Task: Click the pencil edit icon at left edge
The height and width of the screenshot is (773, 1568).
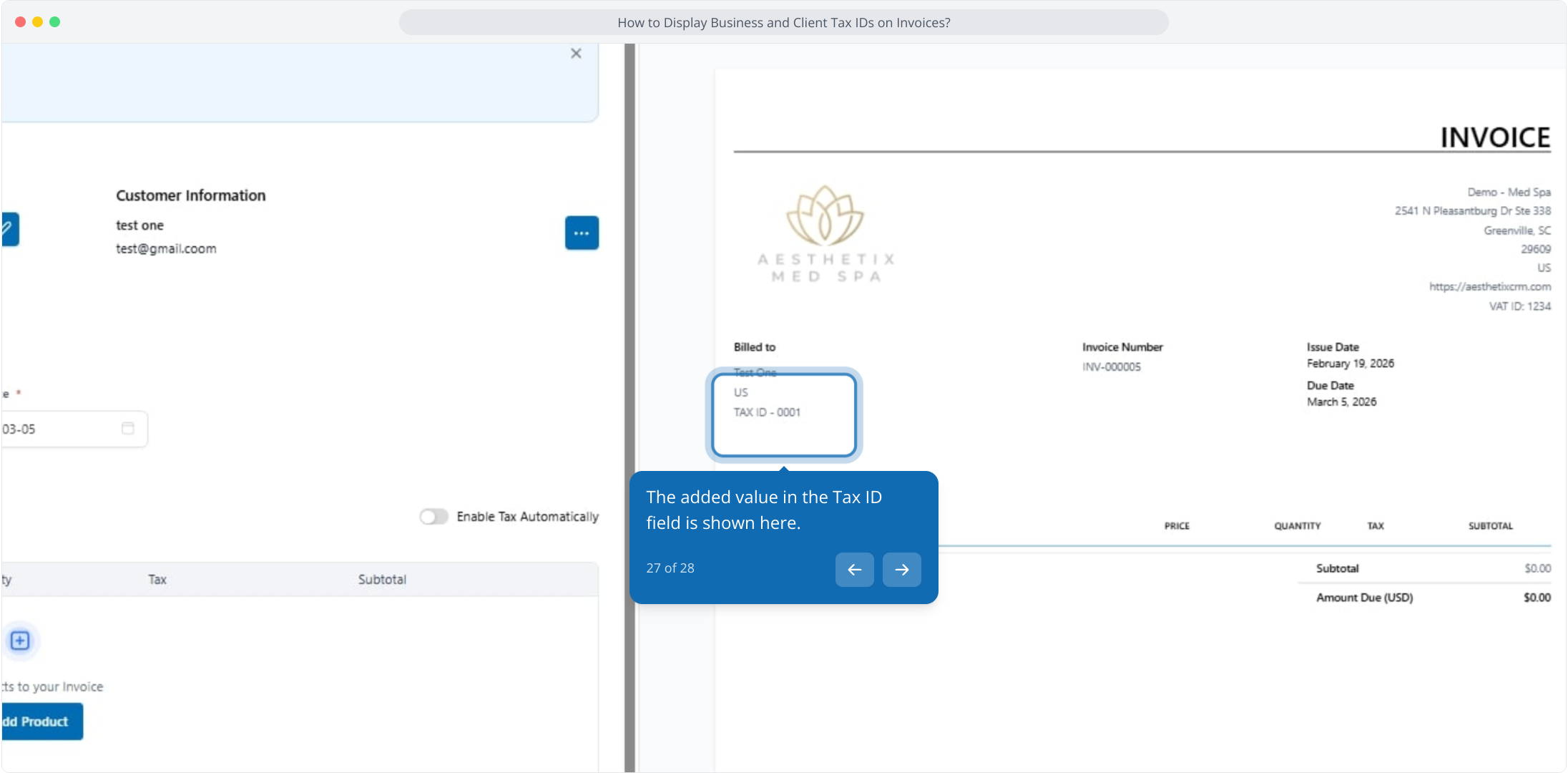Action: (9, 229)
